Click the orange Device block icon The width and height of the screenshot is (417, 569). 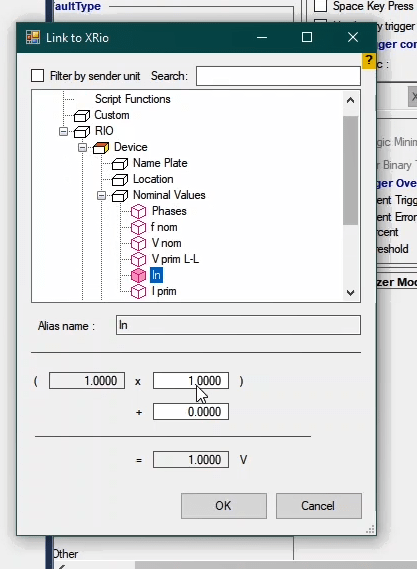(x=101, y=148)
